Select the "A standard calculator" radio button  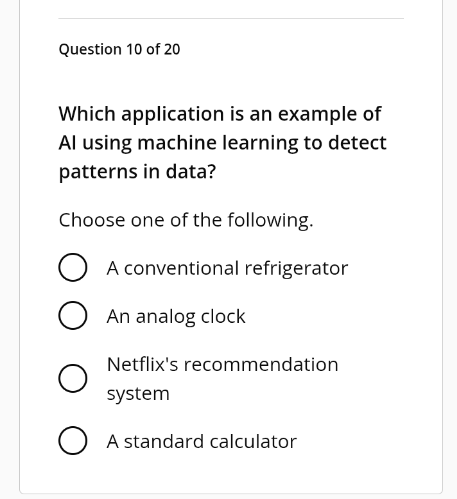pos(73,440)
